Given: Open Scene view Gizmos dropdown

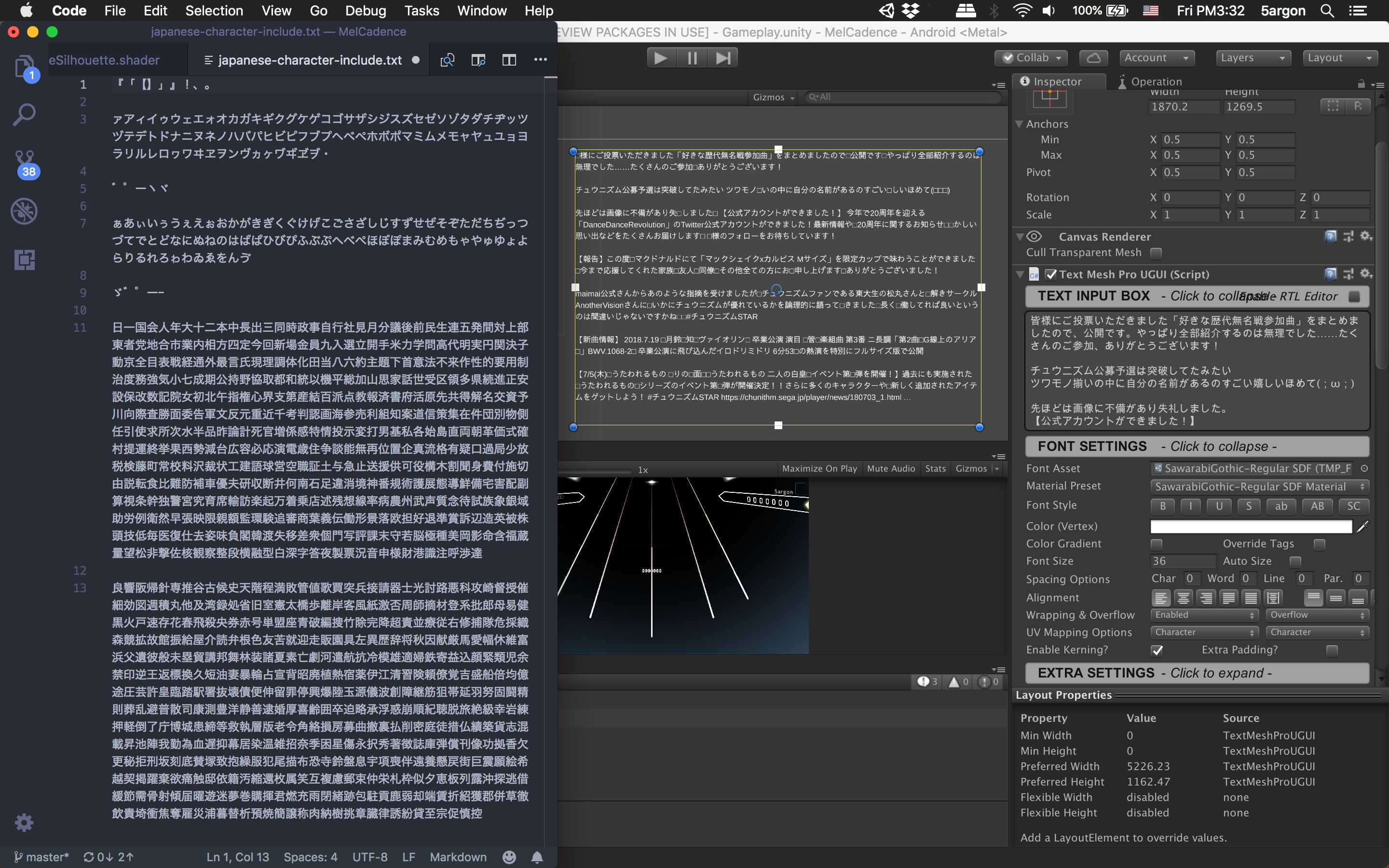Looking at the screenshot, I should 773,97.
